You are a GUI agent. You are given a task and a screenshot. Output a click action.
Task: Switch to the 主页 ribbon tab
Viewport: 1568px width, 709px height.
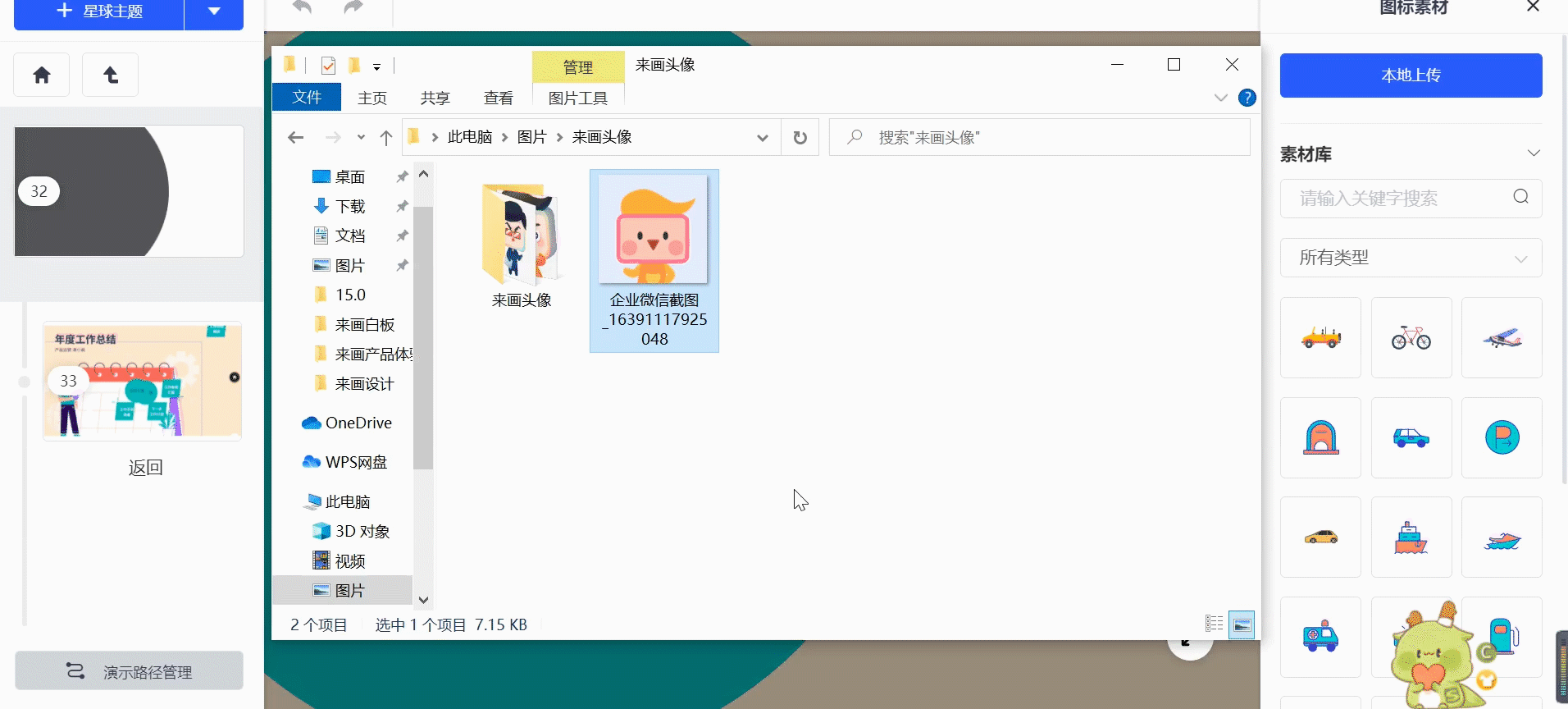tap(372, 98)
